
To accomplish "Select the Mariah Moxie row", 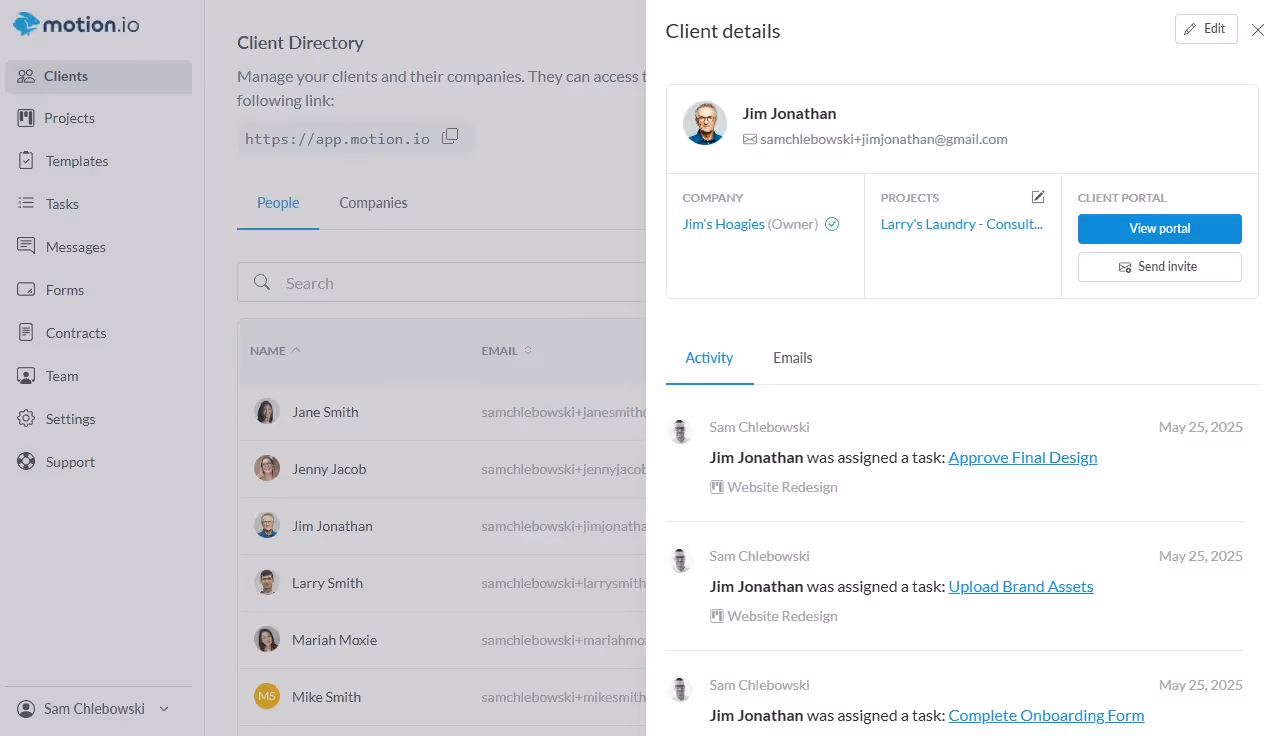I will click(x=442, y=640).
